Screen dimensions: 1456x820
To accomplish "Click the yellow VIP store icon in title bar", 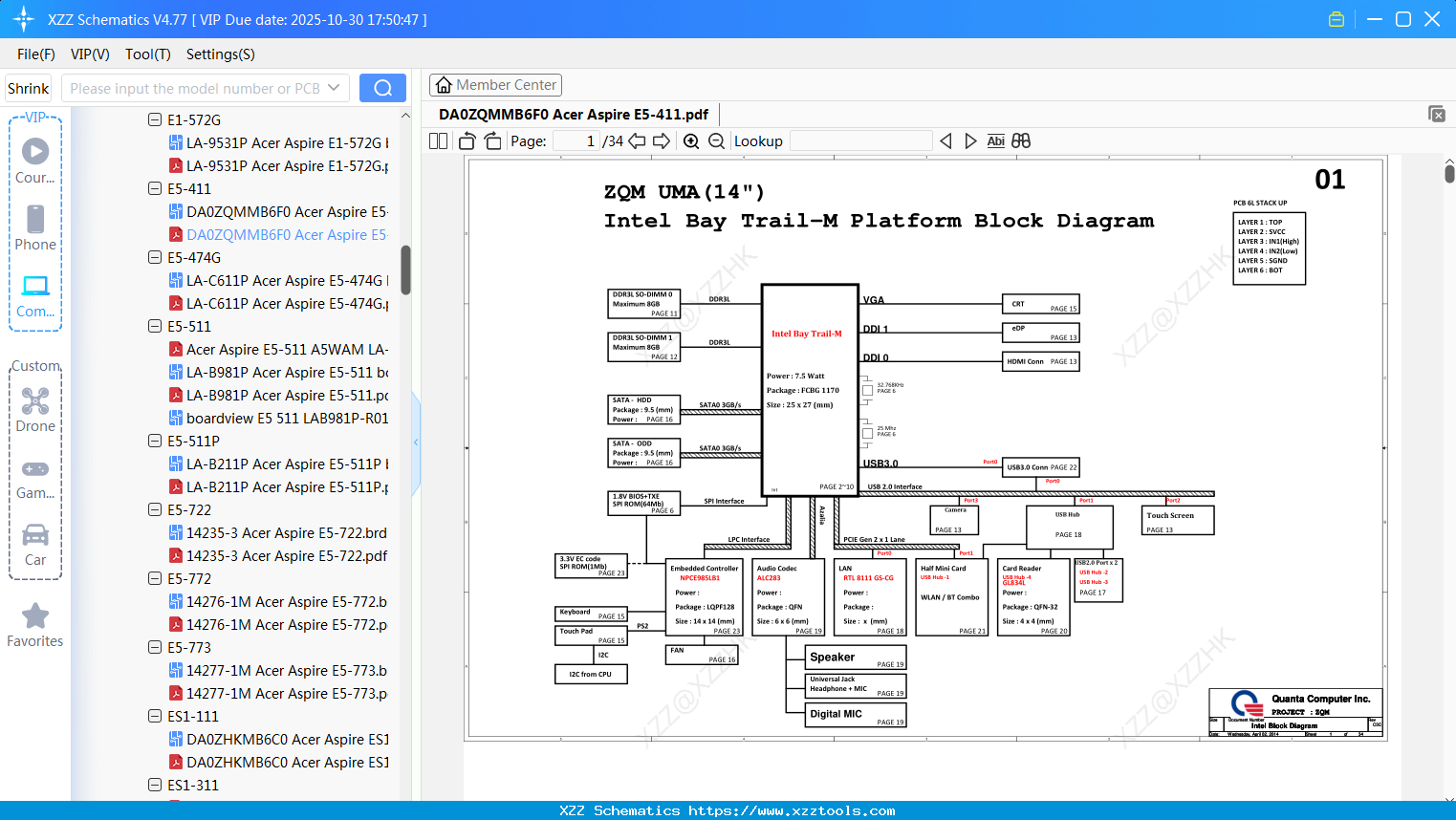I will [1336, 19].
